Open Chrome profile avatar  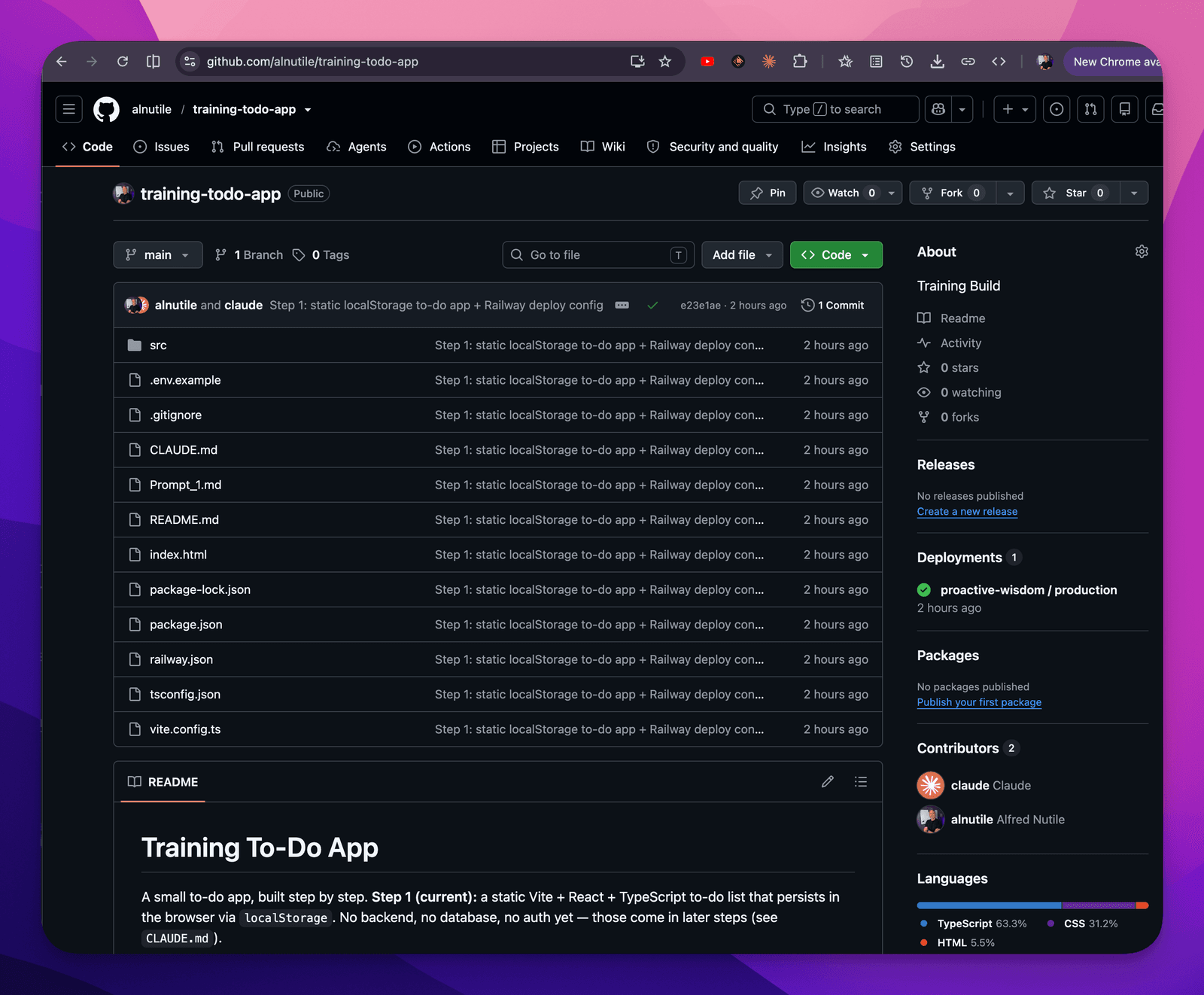pyautogui.click(x=1044, y=62)
